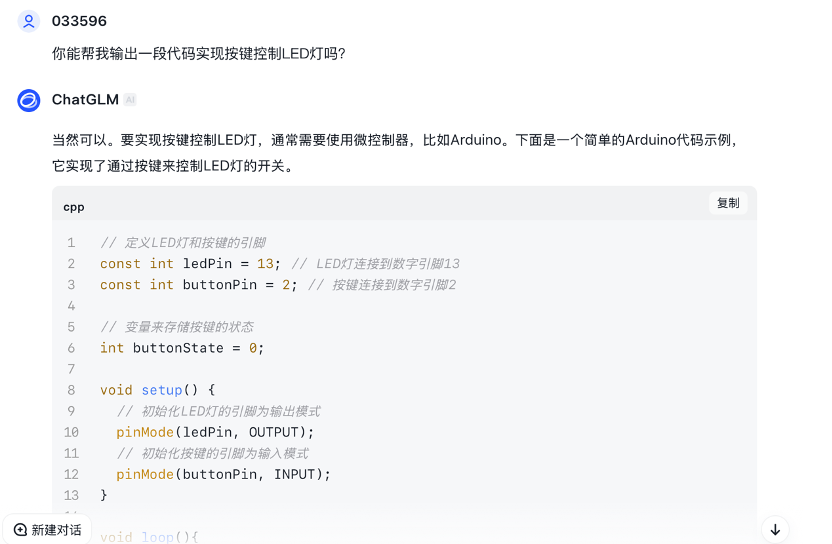This screenshot has width=832, height=544.
Task: Click code line number 1
Action: (x=71, y=243)
